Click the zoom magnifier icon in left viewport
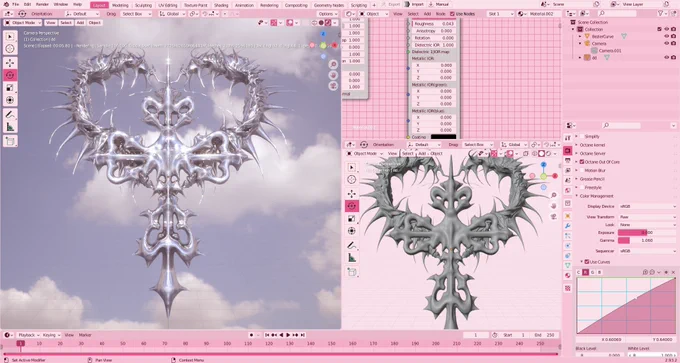This screenshot has width=680, height=363. [333, 64]
